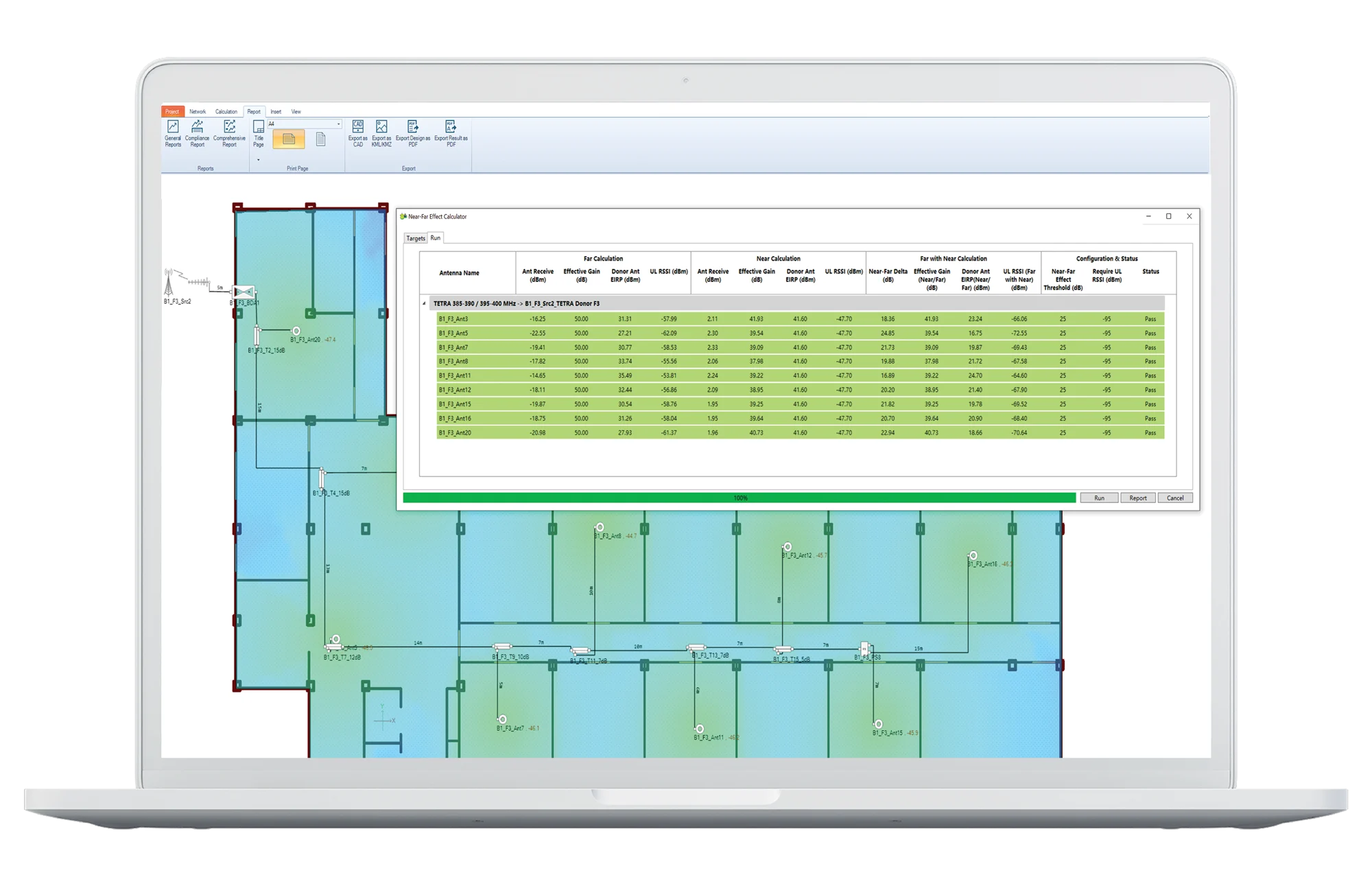Select the B1_F3_Ant11 table row
This screenshot has height=886, width=1372.
pos(455,375)
